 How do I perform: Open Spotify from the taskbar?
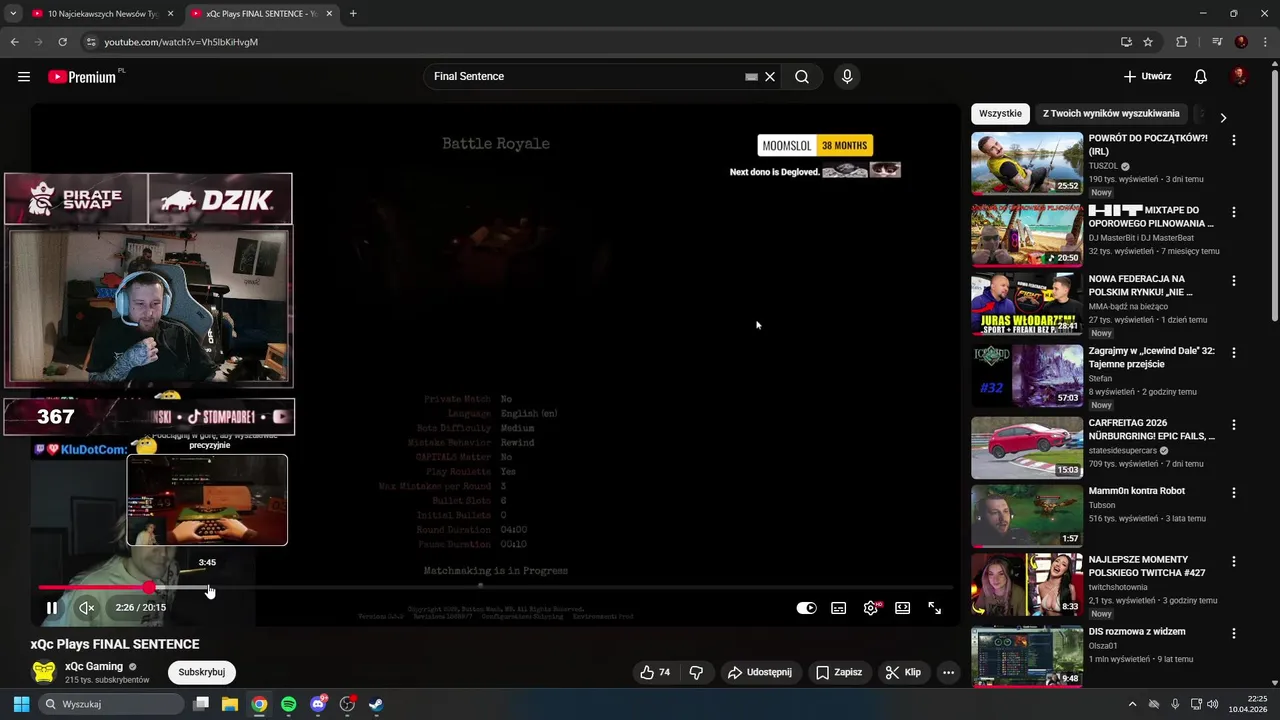[x=289, y=704]
